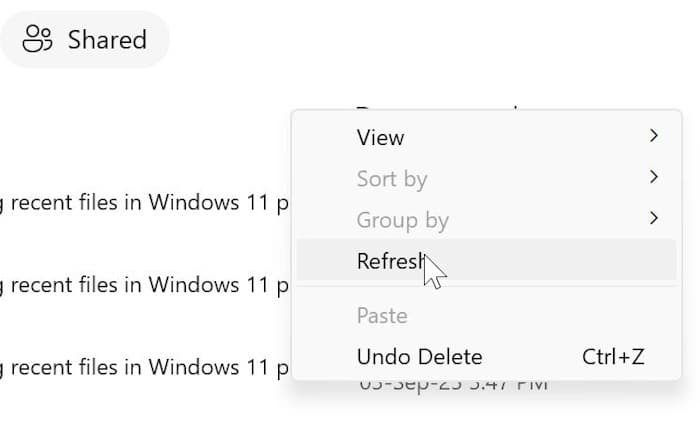Click the Group by menu entry
This screenshot has width=700, height=429.
[x=402, y=220]
